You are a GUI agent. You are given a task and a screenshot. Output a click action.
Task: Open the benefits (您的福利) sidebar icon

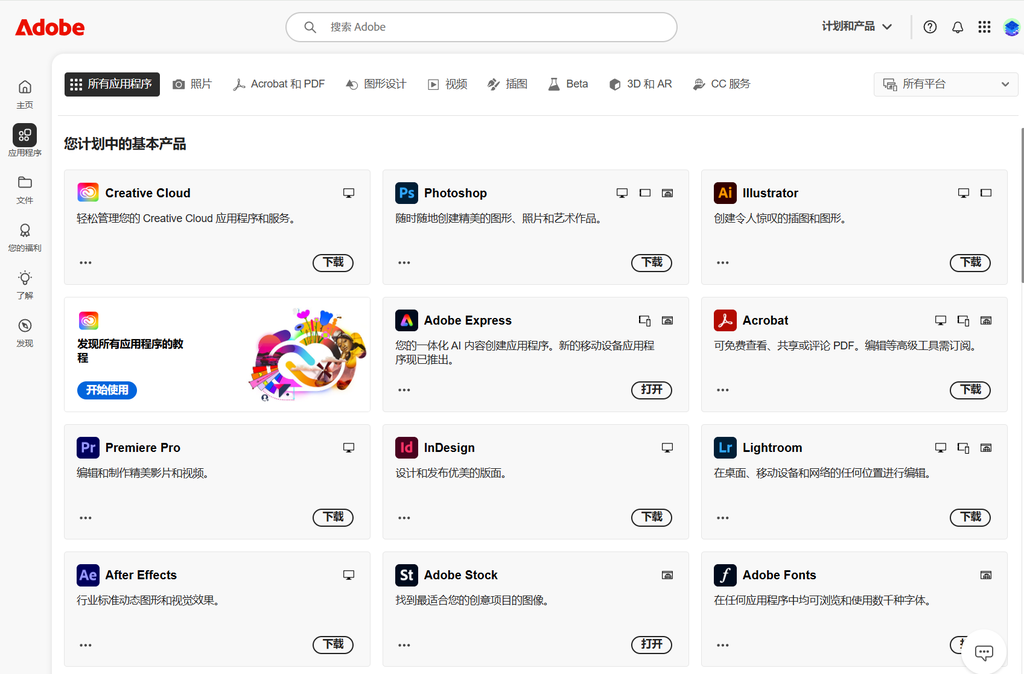pos(25,230)
